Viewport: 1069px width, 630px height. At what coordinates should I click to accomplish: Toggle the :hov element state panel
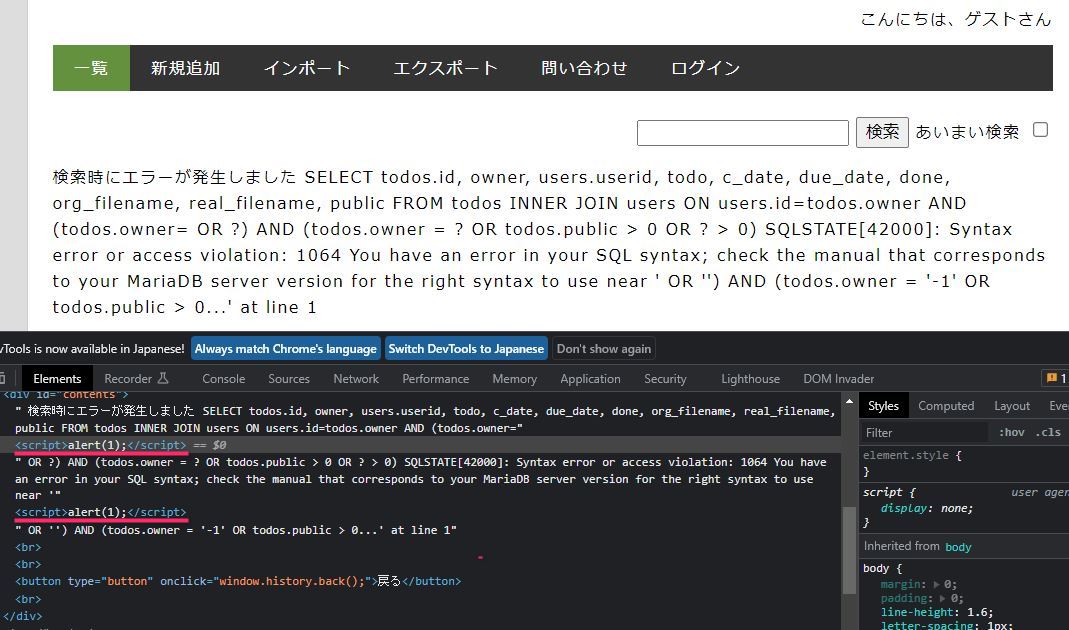(x=1012, y=432)
